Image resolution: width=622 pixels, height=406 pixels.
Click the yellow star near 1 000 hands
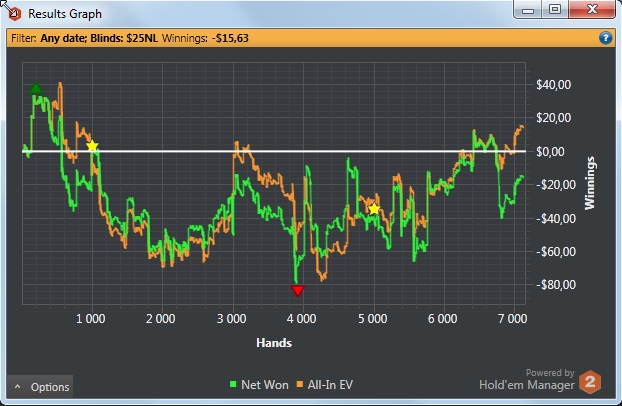[x=92, y=146]
